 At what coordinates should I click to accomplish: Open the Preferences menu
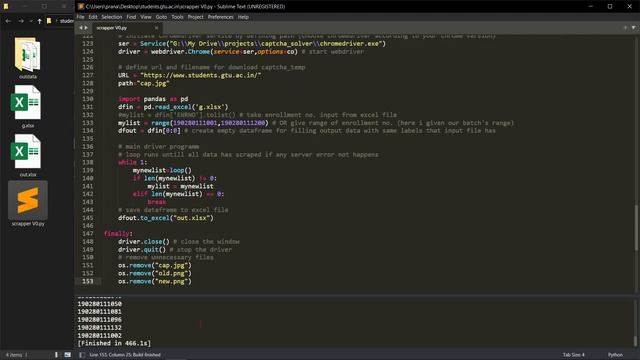click(220, 17)
